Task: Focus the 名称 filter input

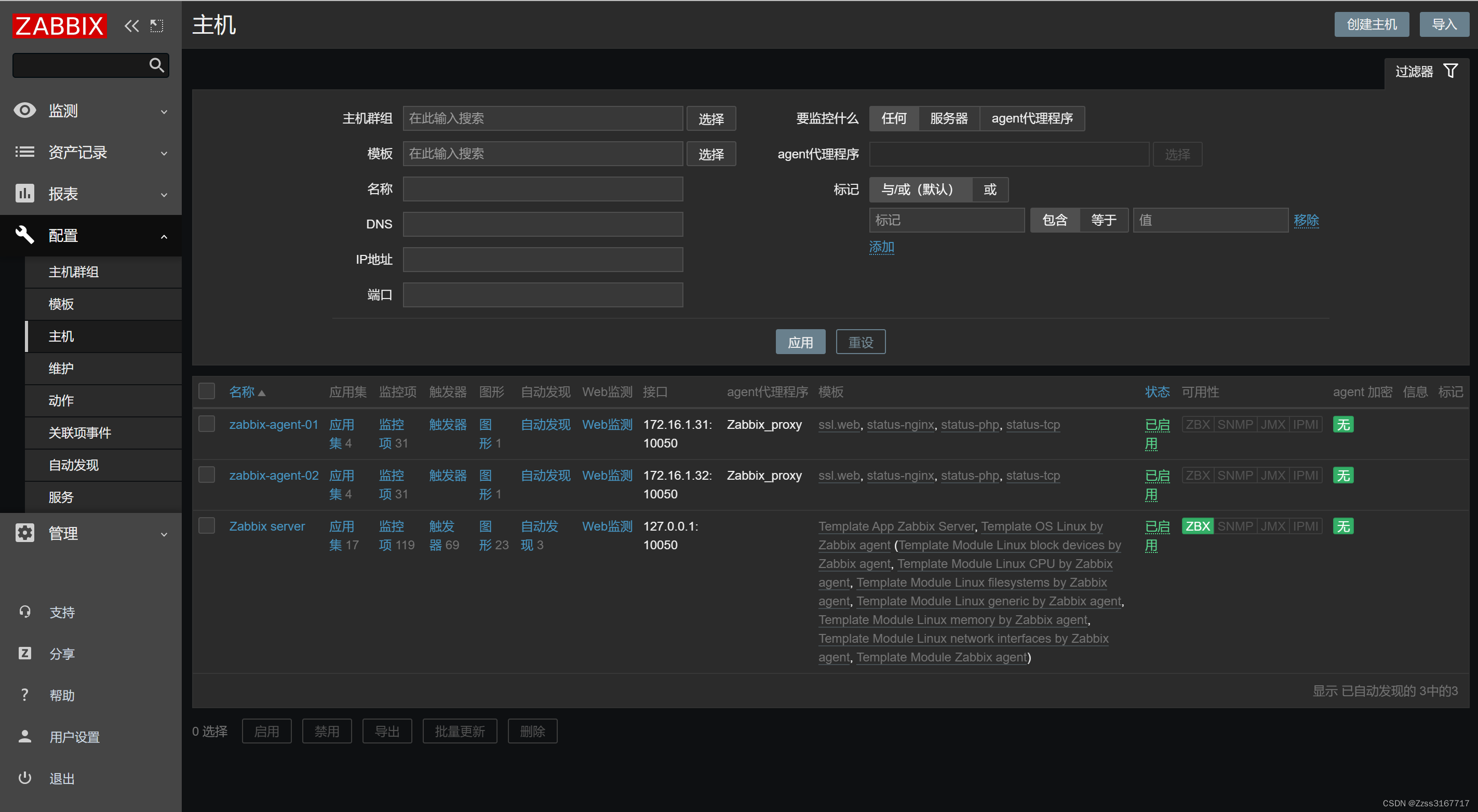Action: (x=543, y=189)
